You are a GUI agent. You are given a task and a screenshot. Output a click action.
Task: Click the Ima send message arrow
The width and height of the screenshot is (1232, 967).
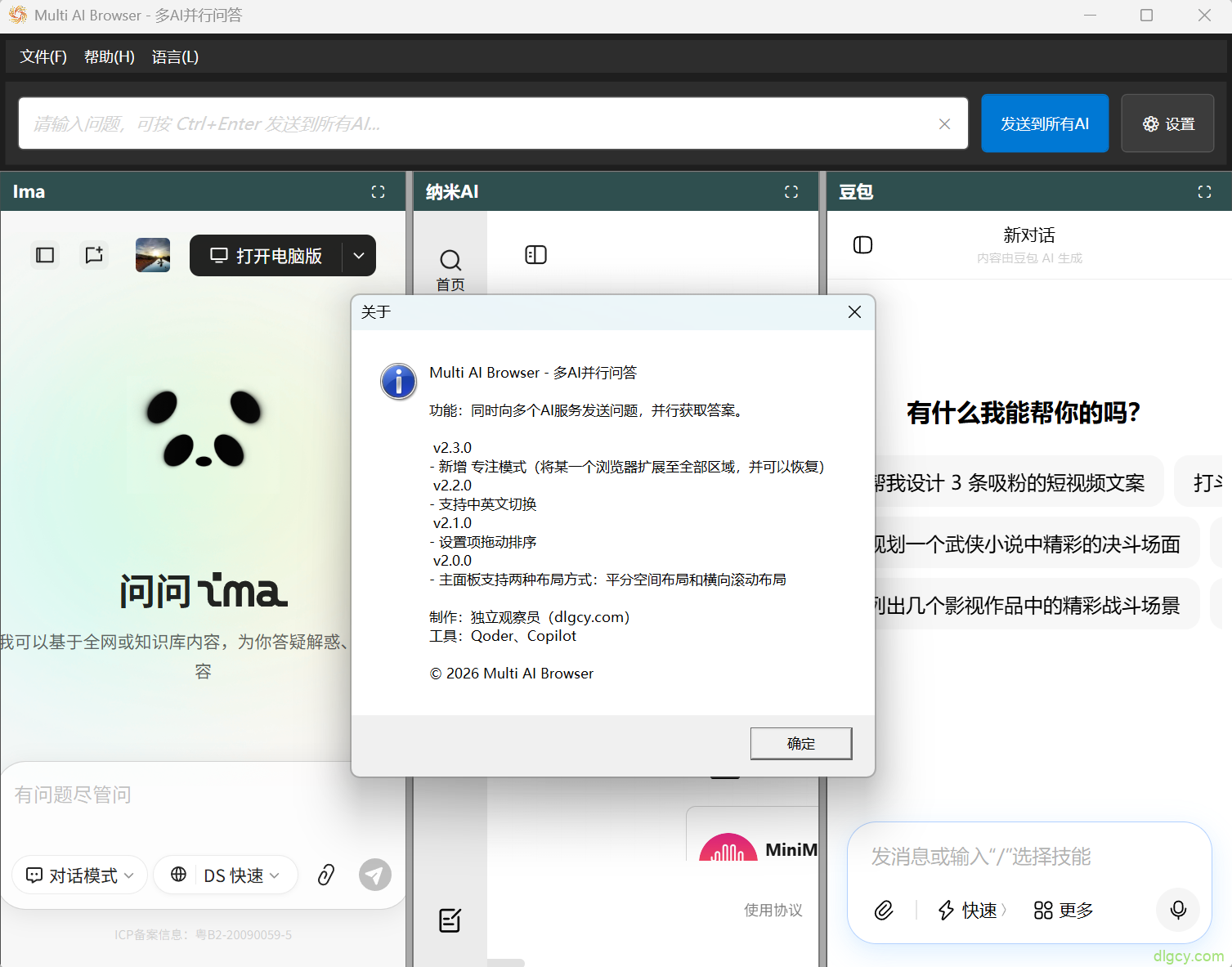coord(374,875)
